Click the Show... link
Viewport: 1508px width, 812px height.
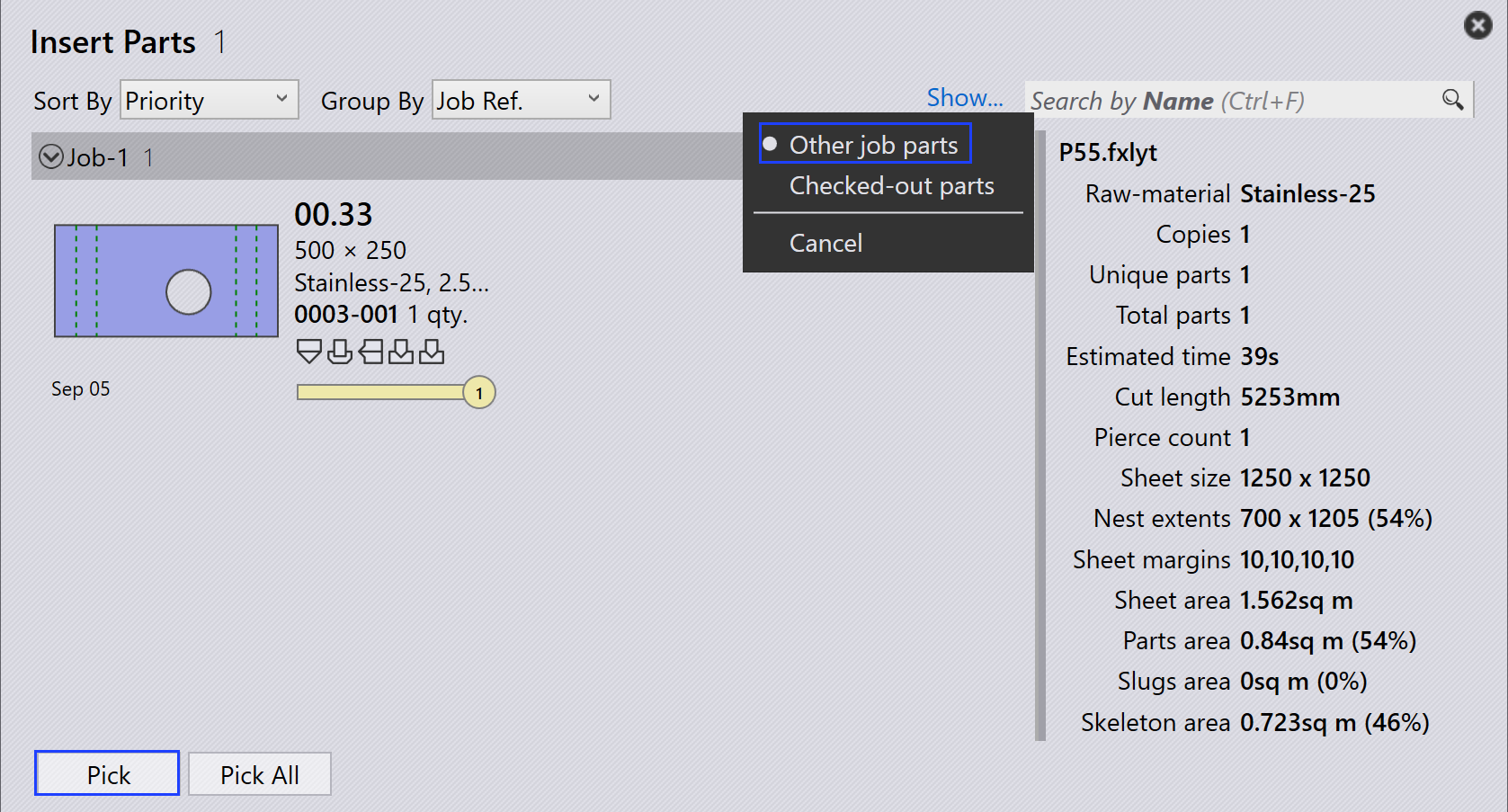(x=964, y=97)
